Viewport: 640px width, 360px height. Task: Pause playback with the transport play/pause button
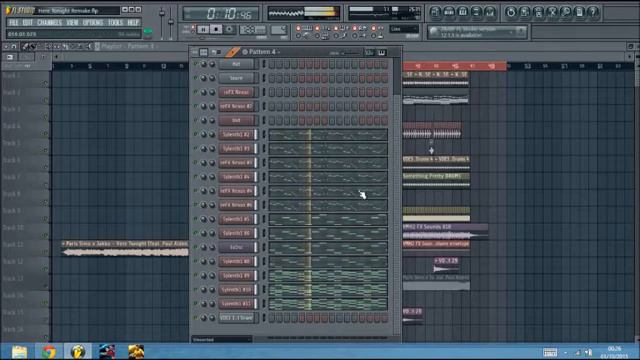pyautogui.click(x=203, y=29)
